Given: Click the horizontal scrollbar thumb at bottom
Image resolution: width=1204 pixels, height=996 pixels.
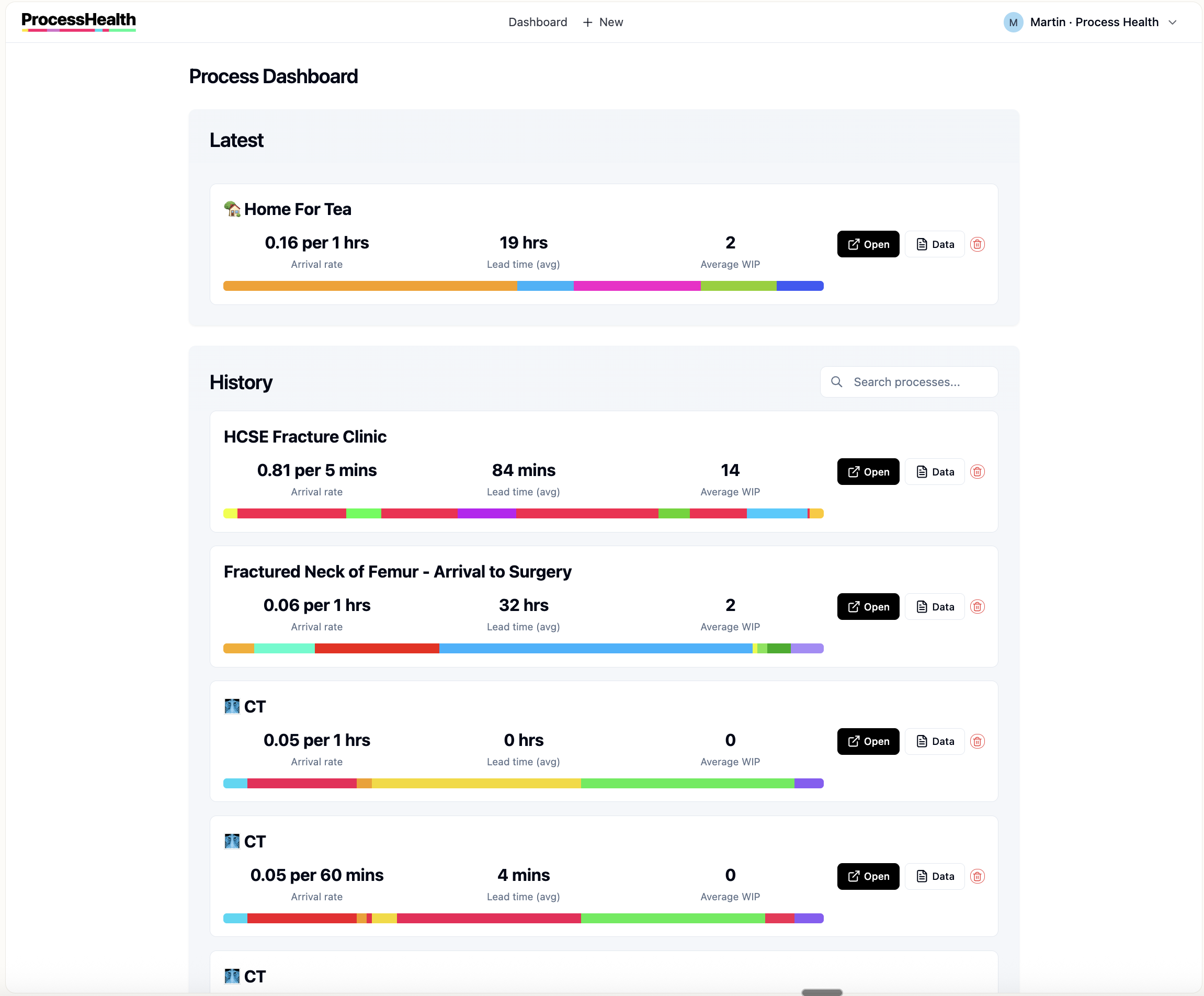Looking at the screenshot, I should (x=822, y=991).
